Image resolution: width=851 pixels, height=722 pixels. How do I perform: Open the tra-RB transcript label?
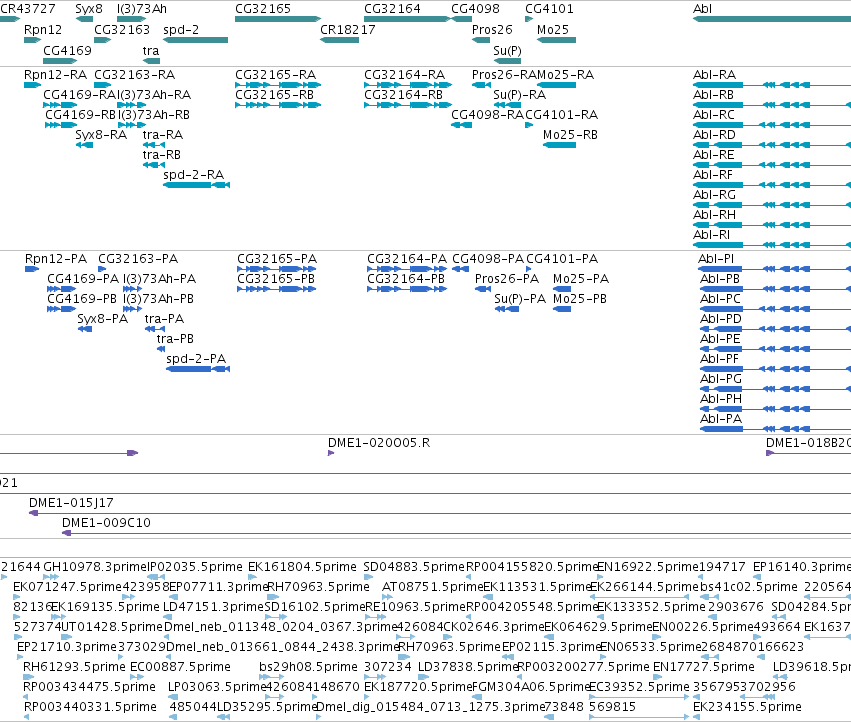point(161,155)
